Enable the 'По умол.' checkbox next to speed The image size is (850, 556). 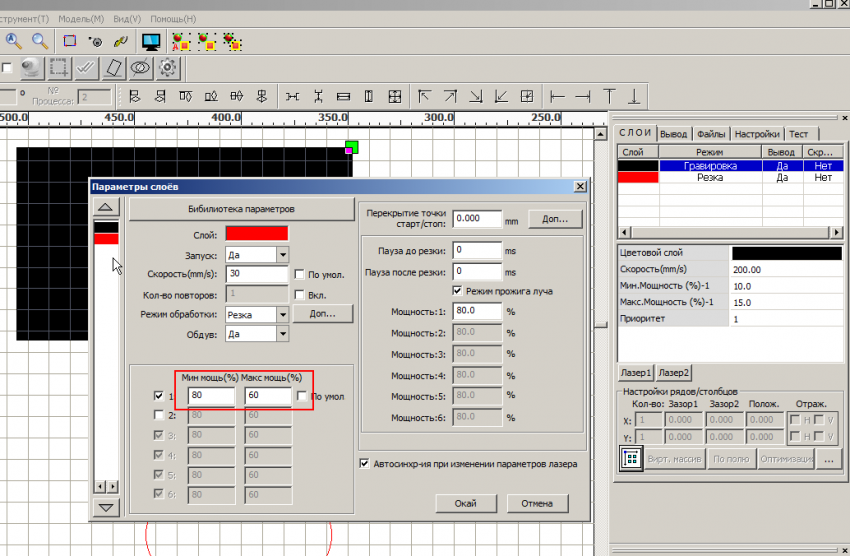[299, 274]
